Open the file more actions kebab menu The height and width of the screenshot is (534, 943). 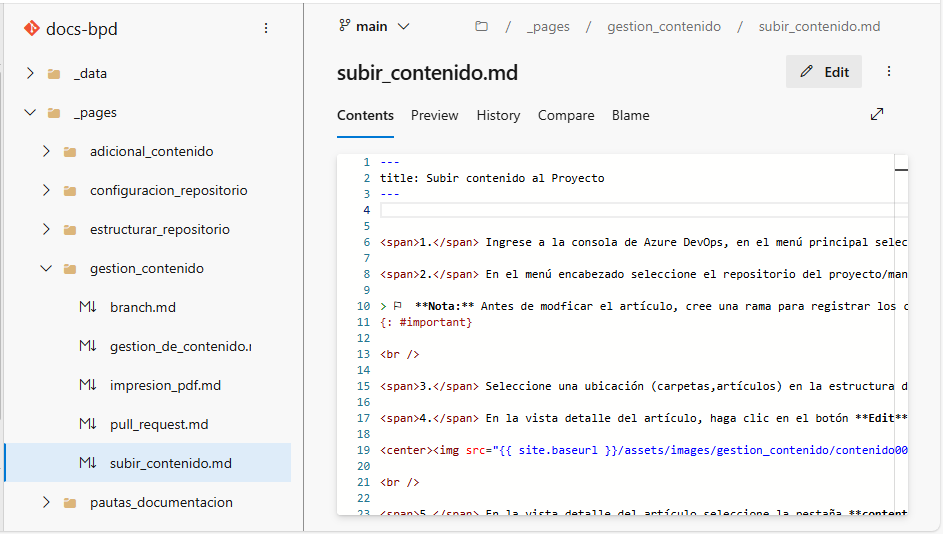(x=889, y=72)
